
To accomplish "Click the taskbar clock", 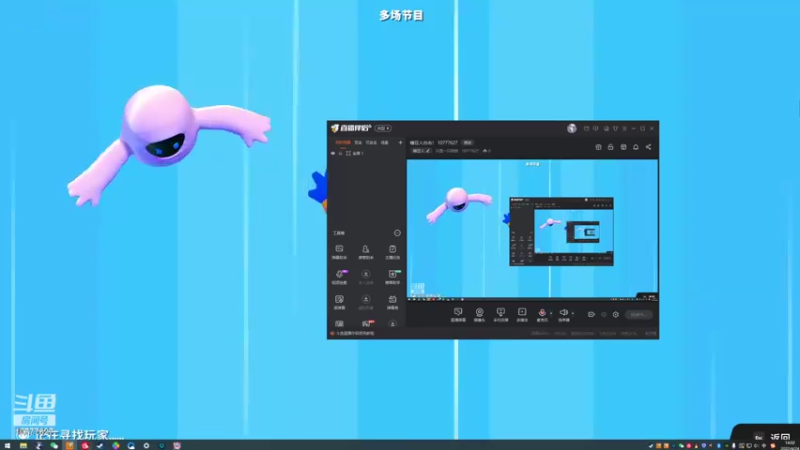I will coord(790,445).
